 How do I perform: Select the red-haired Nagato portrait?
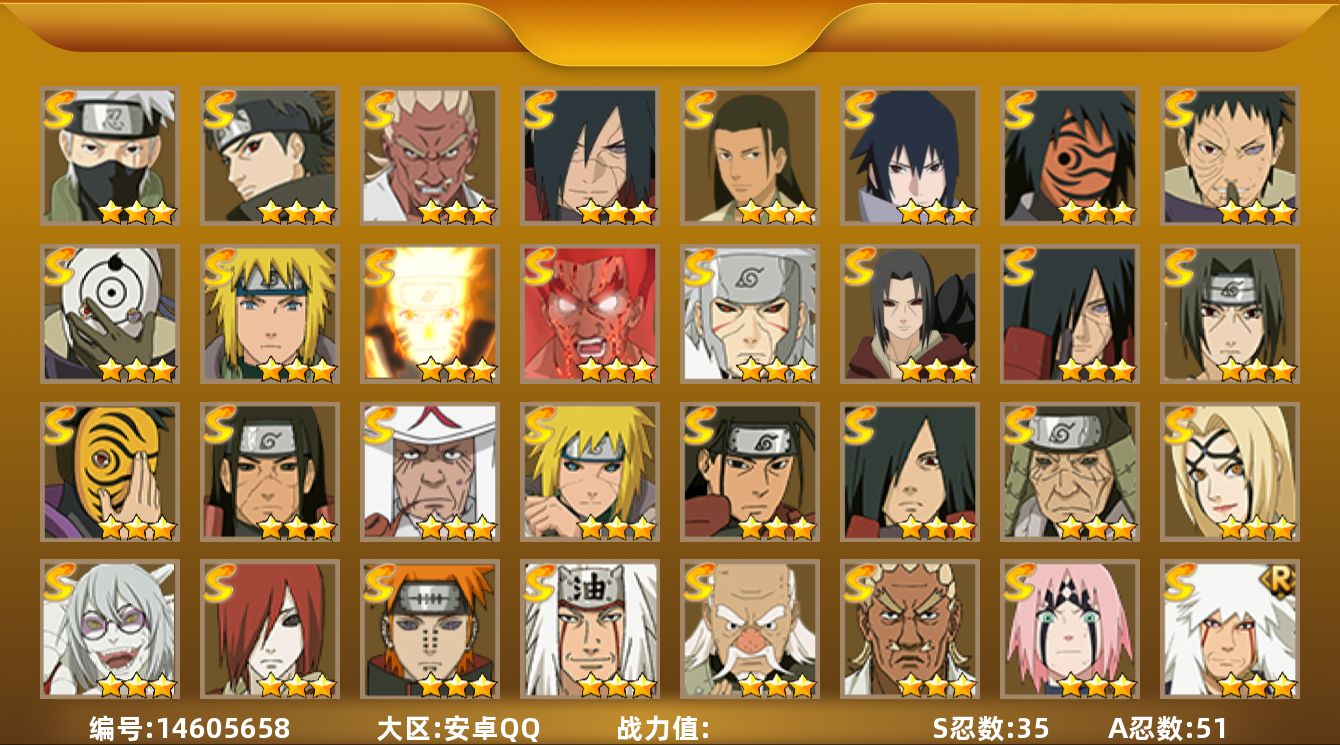[x=269, y=629]
